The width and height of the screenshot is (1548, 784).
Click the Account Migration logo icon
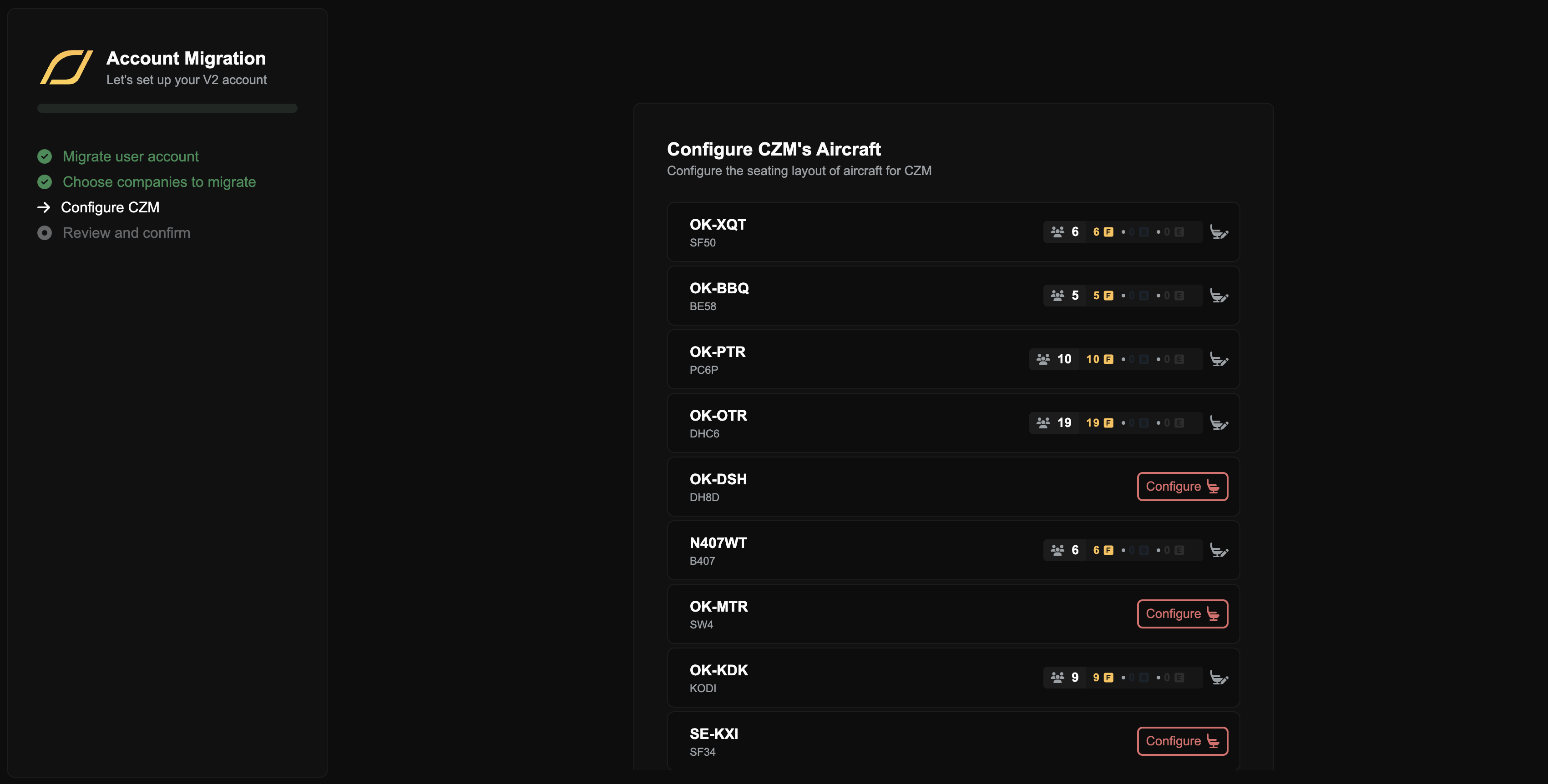[66, 67]
